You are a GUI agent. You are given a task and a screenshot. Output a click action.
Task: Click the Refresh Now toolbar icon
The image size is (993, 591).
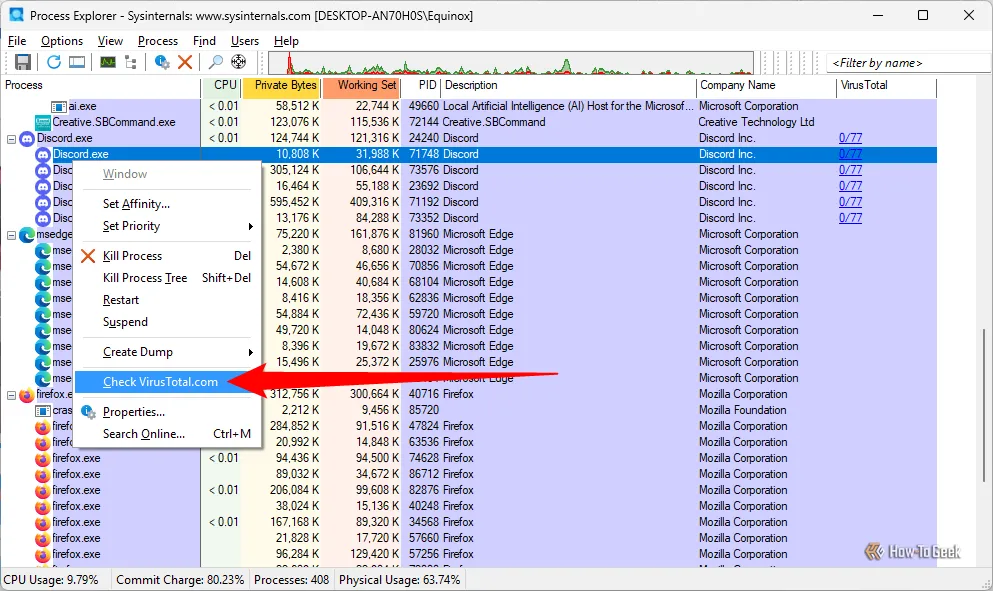coord(54,62)
